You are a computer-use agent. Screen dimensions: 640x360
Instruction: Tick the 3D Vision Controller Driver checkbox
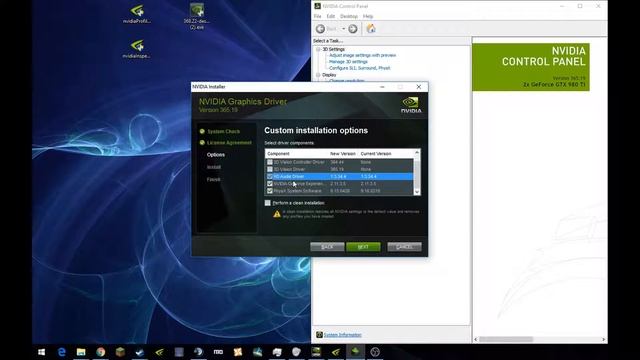coord(269,162)
